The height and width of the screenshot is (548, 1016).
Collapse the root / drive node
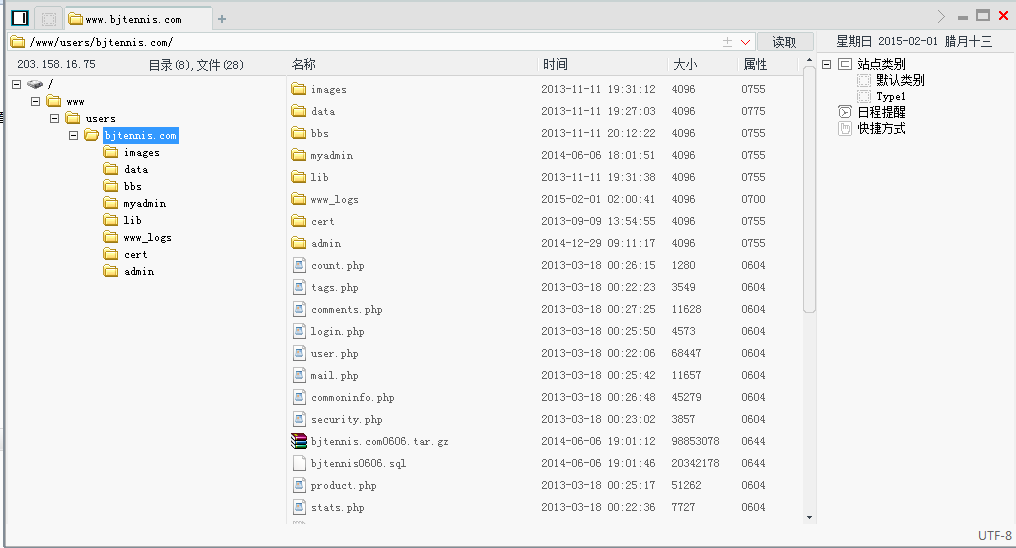17,84
